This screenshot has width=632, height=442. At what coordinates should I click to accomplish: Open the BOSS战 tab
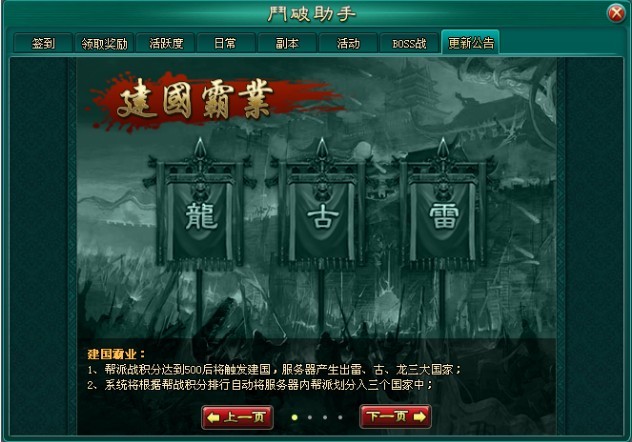[x=409, y=43]
